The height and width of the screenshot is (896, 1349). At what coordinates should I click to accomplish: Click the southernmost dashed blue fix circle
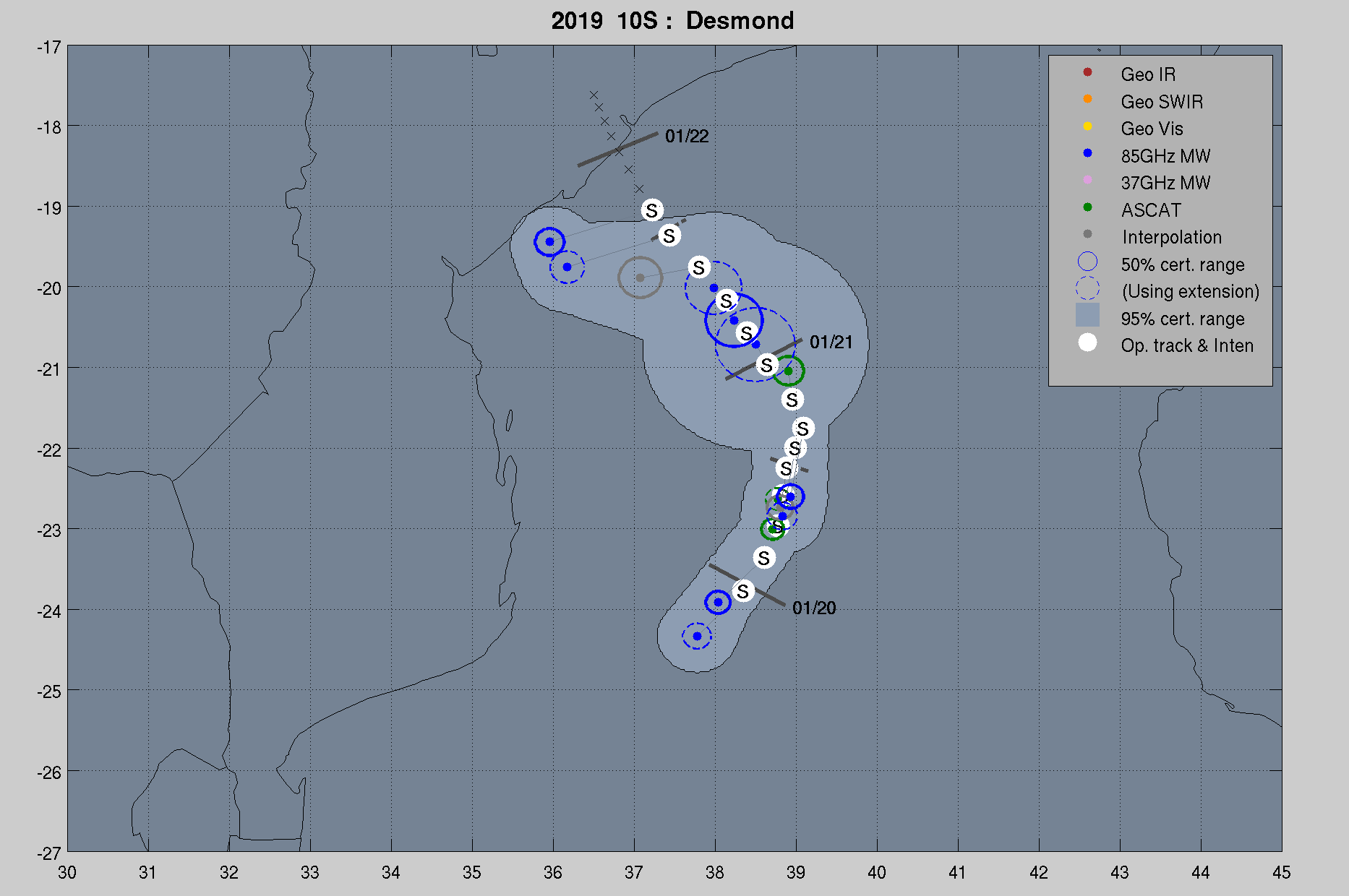697,636
